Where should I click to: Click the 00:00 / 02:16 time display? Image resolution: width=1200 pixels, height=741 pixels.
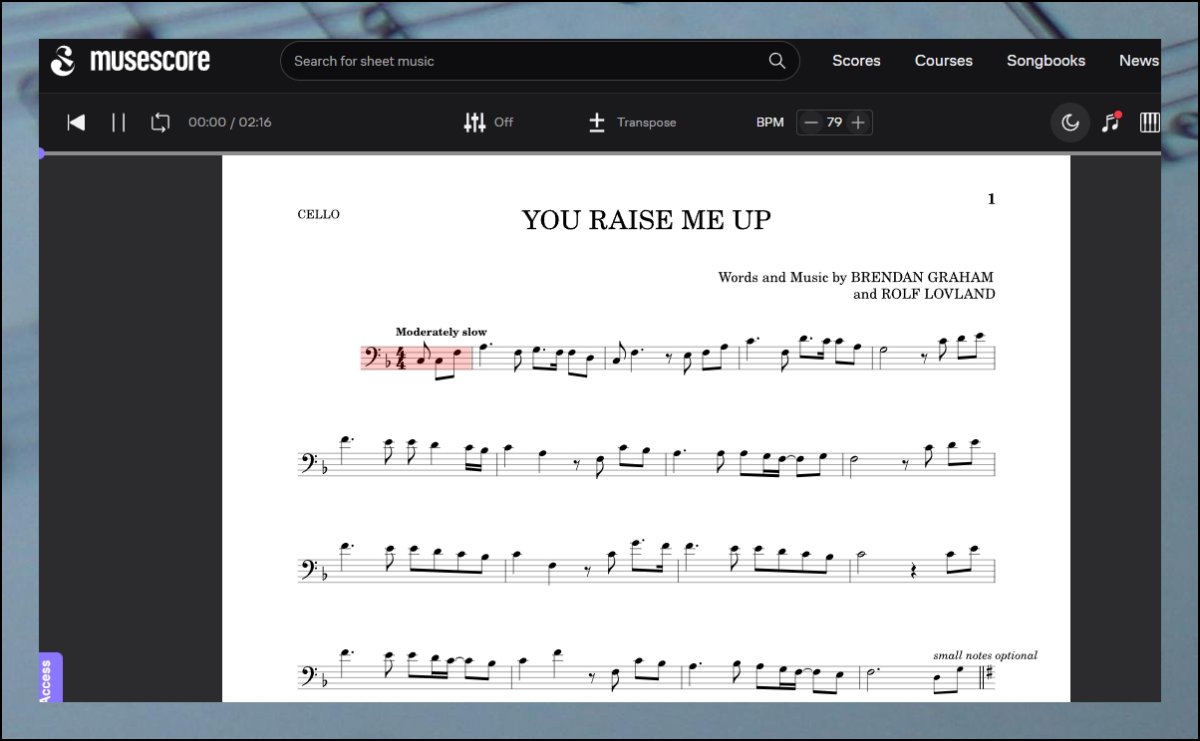(x=230, y=122)
